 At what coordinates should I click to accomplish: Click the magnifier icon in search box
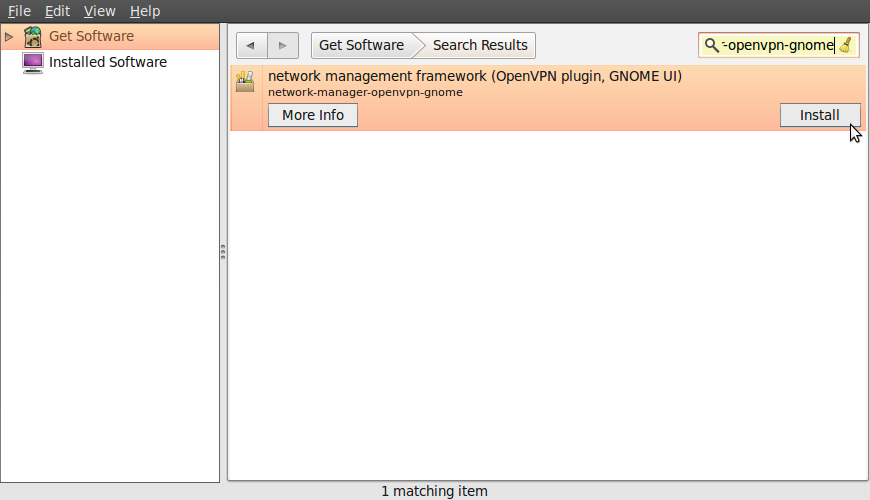pyautogui.click(x=711, y=45)
